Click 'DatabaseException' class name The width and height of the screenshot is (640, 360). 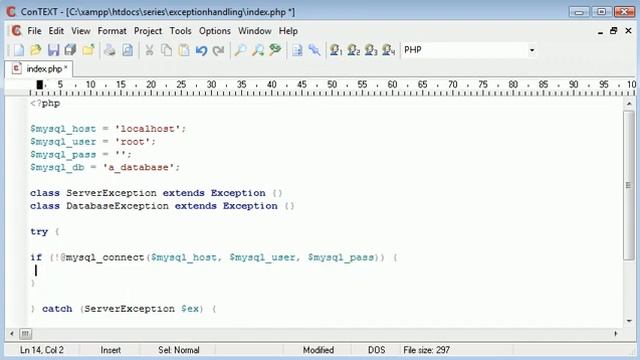coord(117,206)
